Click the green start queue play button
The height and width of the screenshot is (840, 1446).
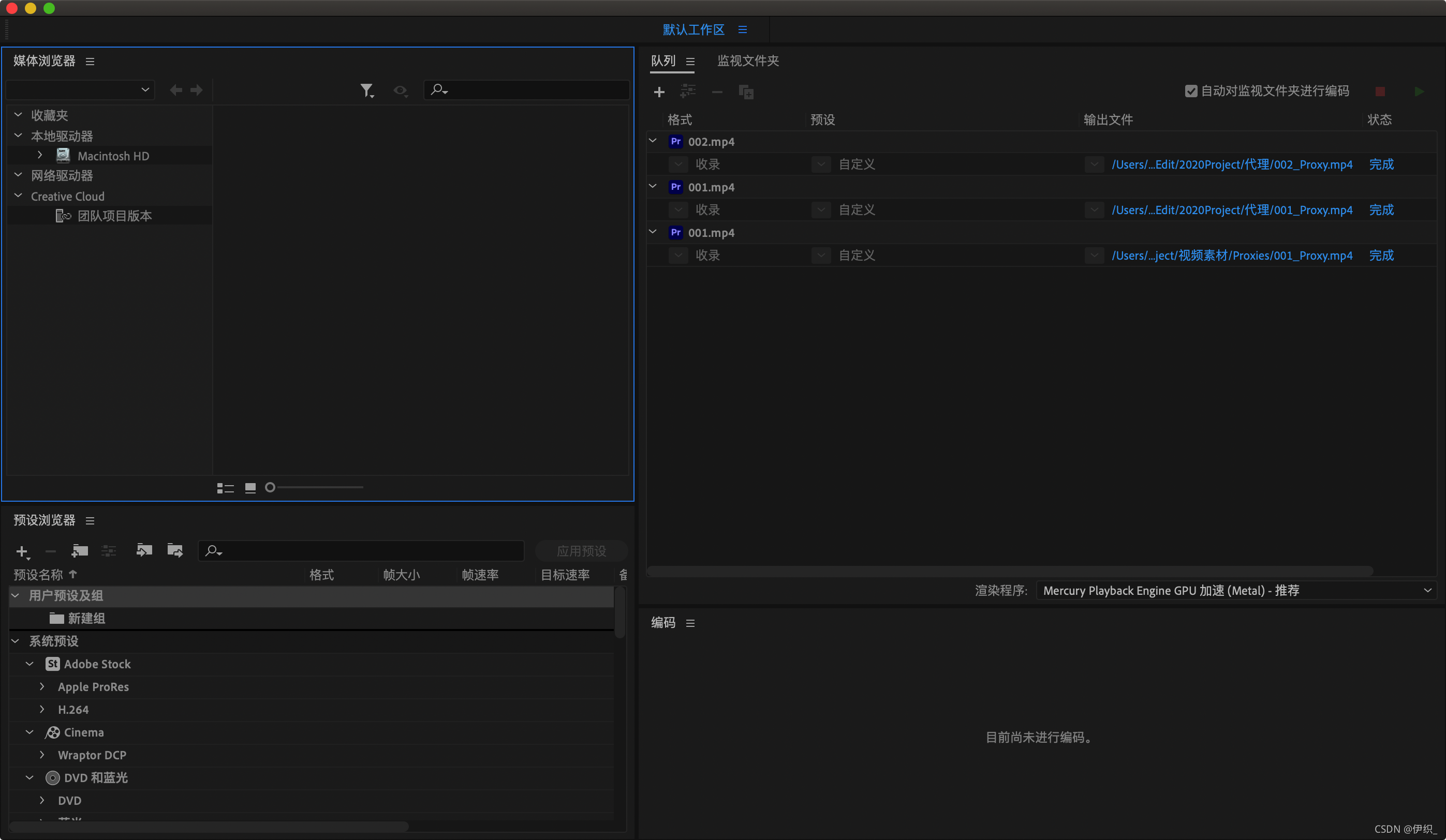pyautogui.click(x=1419, y=92)
